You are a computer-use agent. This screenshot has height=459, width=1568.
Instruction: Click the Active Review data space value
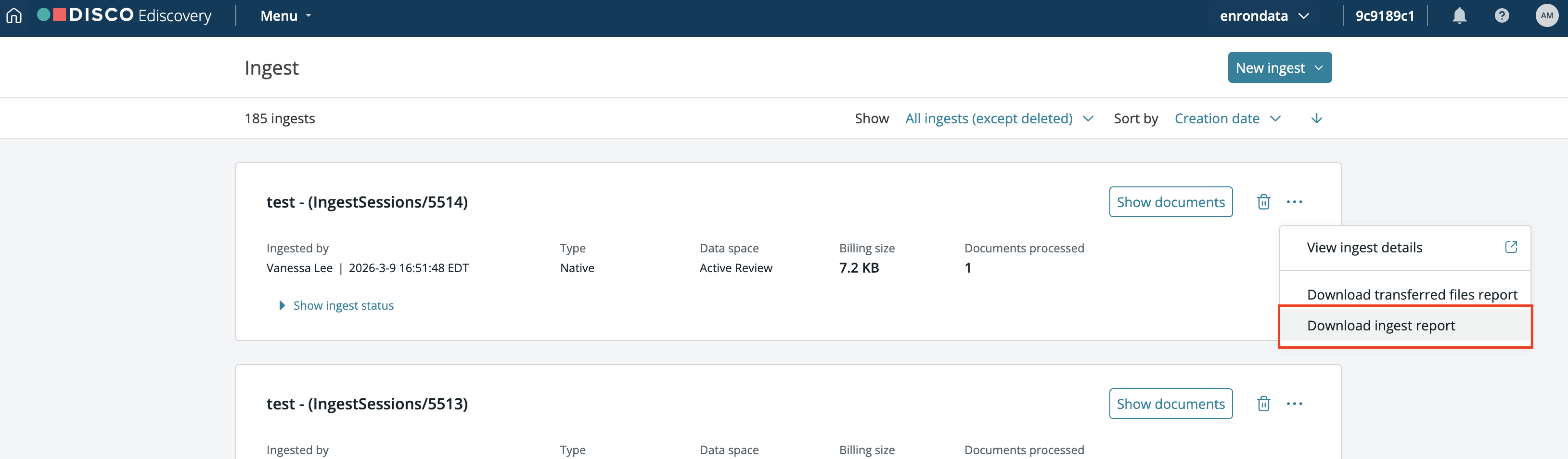736,268
